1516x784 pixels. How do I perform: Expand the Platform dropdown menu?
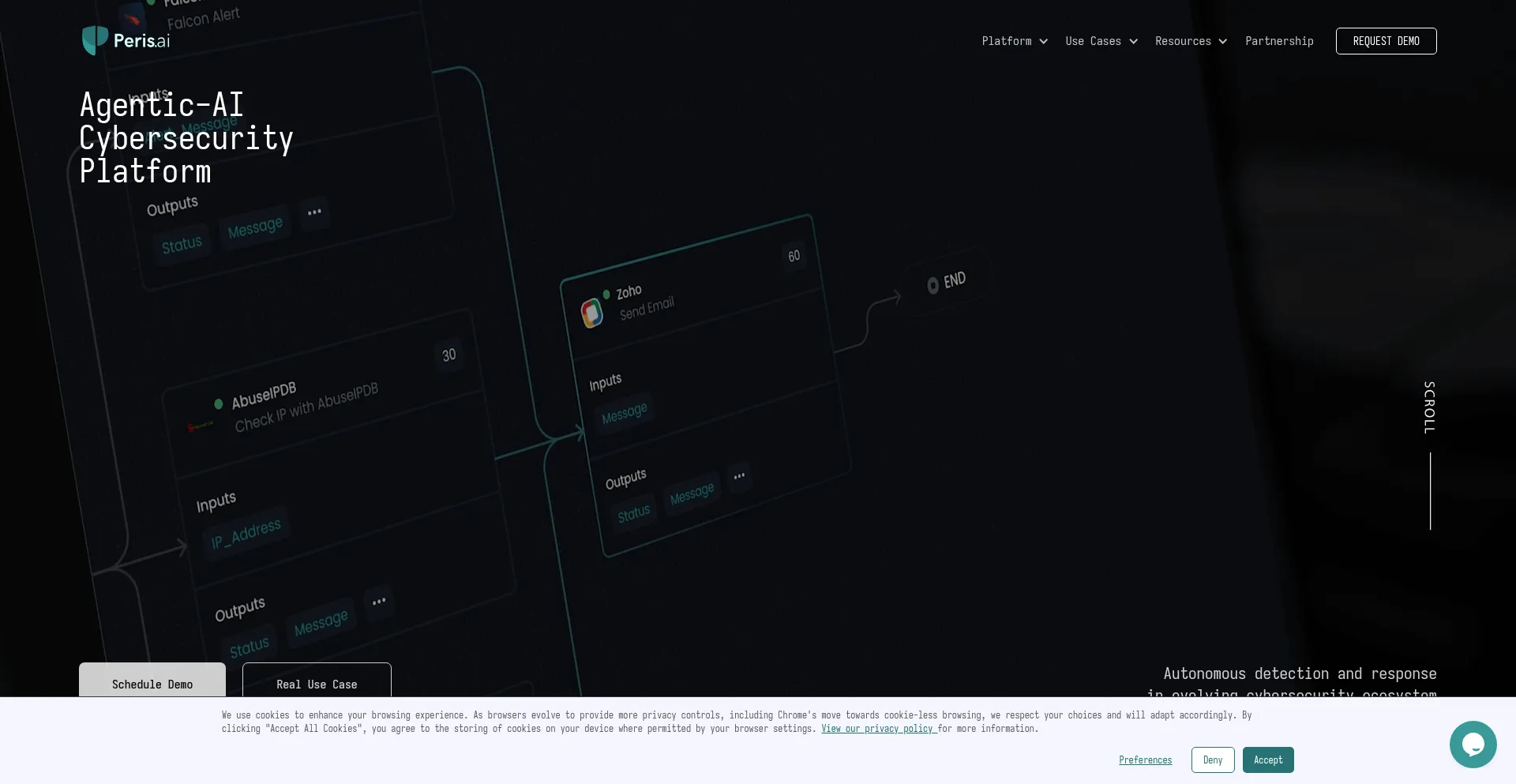coord(1015,41)
